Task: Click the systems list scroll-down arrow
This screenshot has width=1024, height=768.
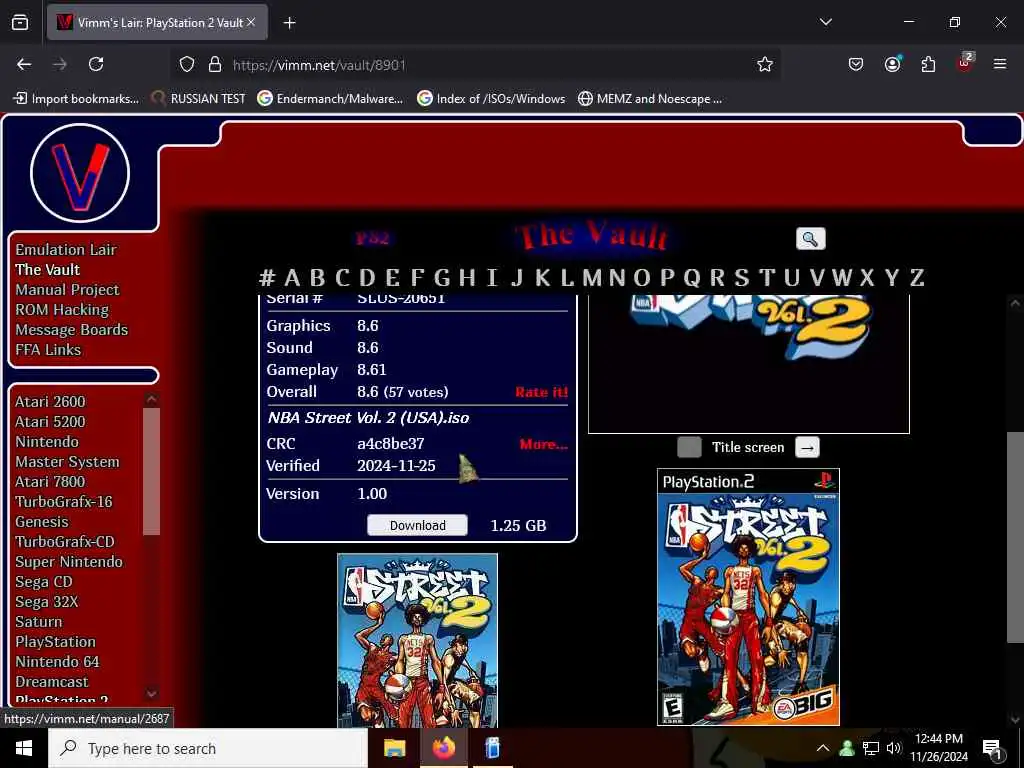Action: pos(152,694)
